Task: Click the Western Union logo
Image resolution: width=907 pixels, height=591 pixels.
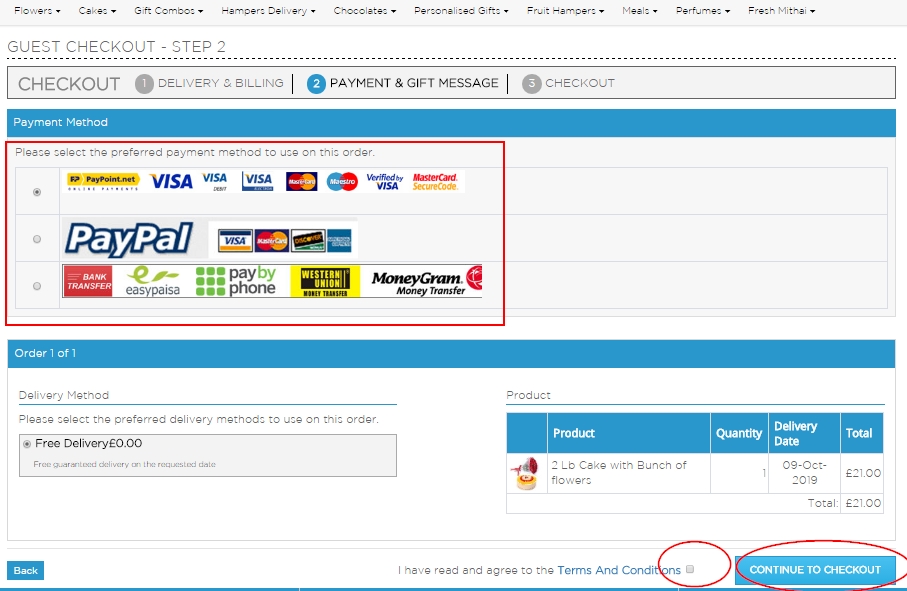Action: [325, 282]
